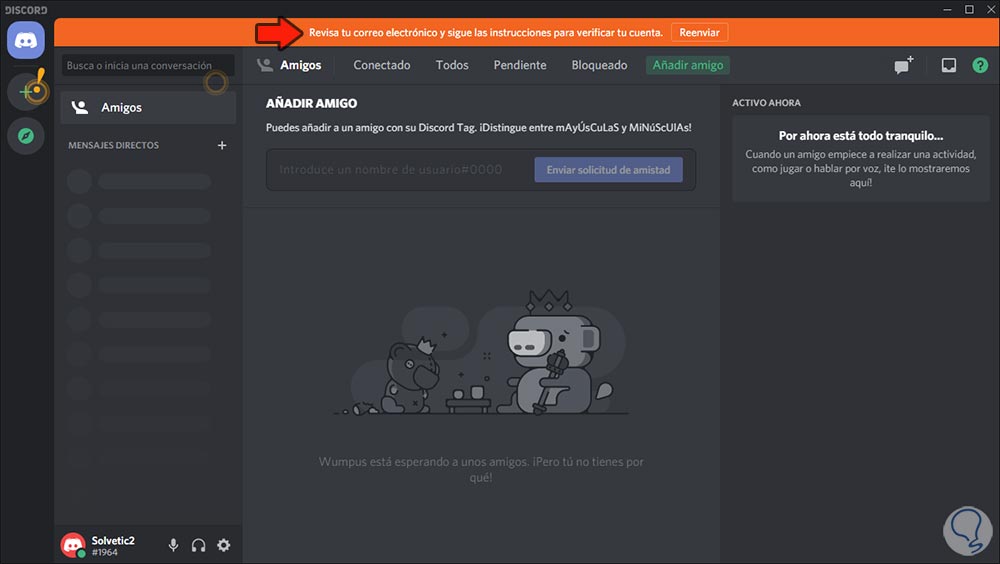Click the Amigos header title
The image size is (1000, 564).
click(300, 65)
